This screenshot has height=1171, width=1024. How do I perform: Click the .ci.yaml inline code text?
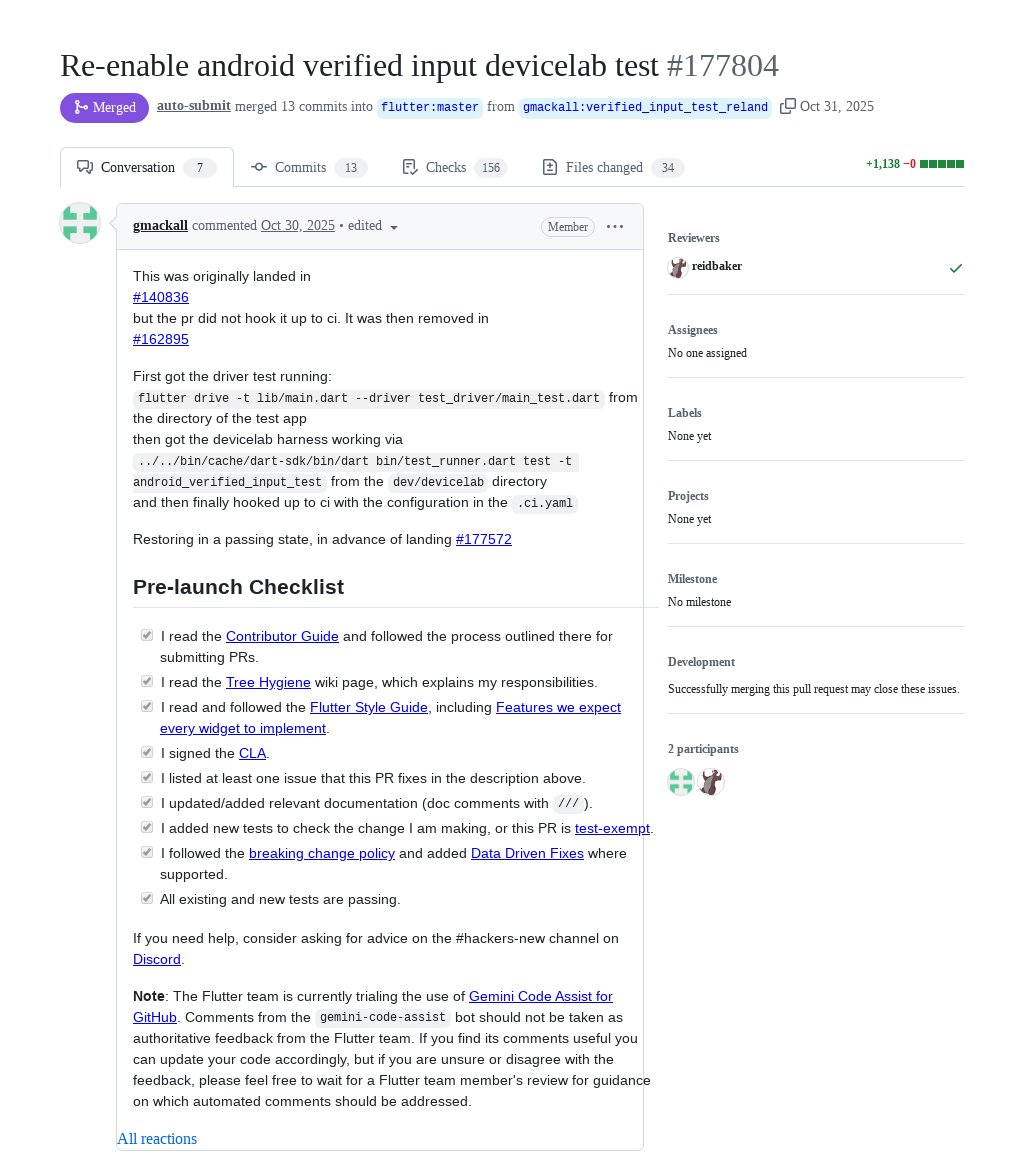click(x=545, y=503)
